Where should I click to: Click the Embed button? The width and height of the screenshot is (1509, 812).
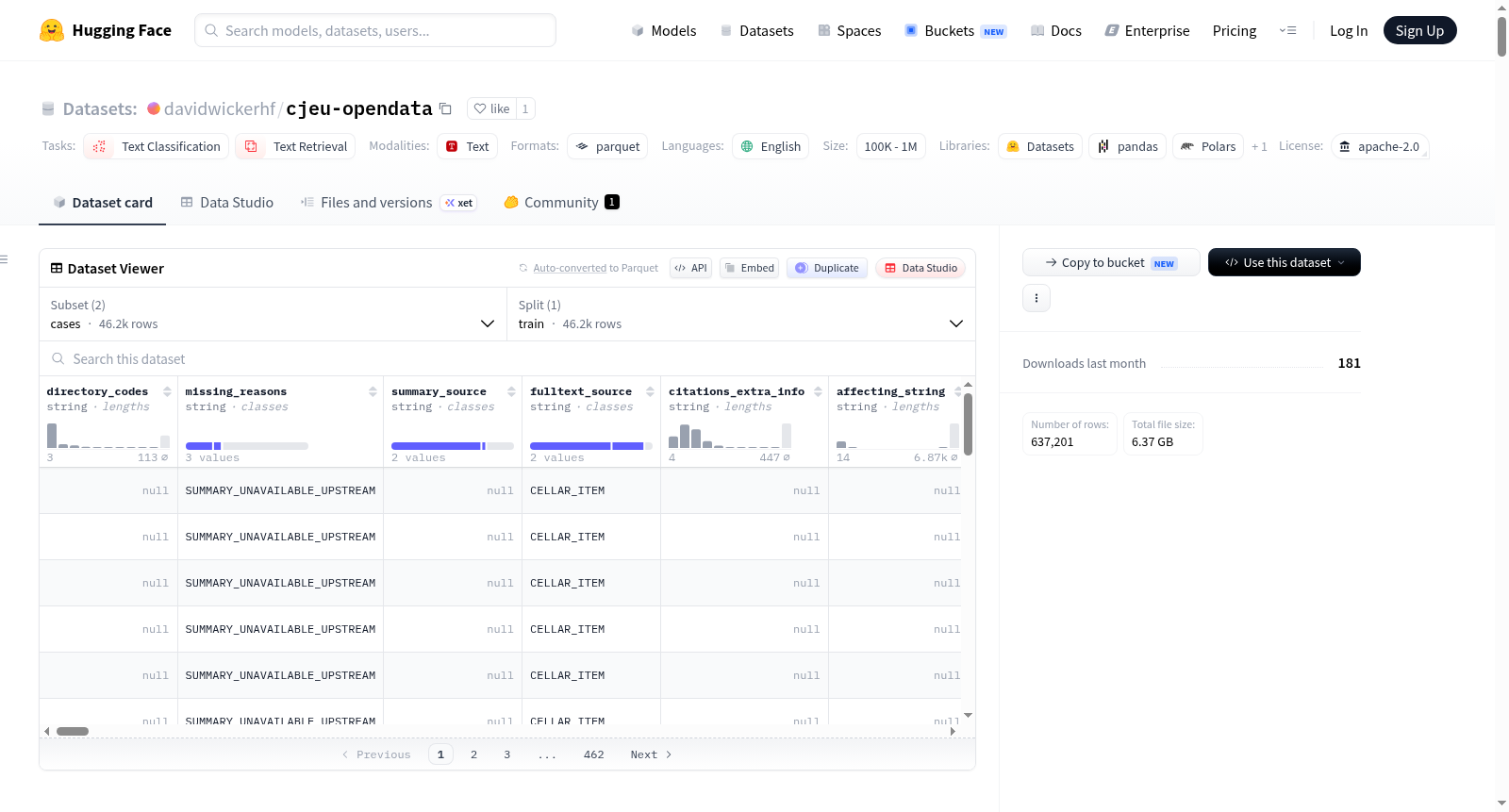click(x=750, y=268)
